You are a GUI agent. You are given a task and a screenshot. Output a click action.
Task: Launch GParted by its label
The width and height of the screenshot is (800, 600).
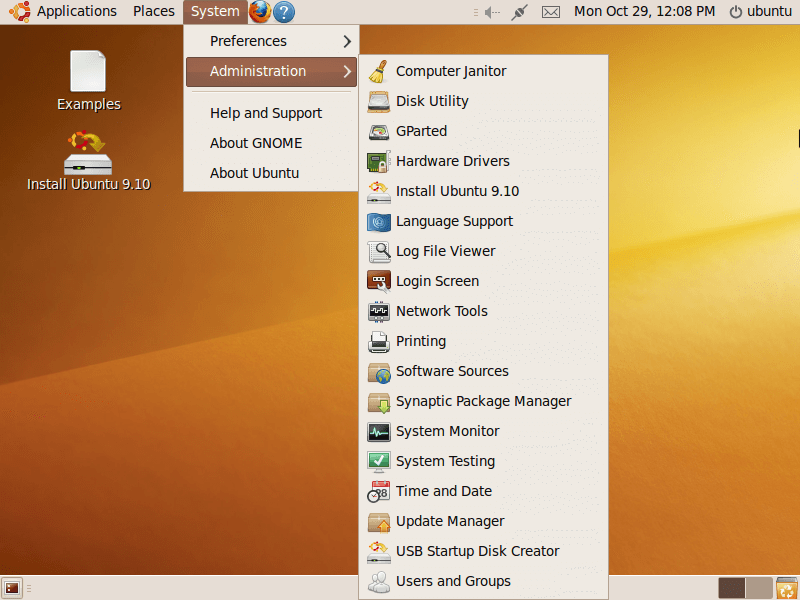tap(421, 132)
